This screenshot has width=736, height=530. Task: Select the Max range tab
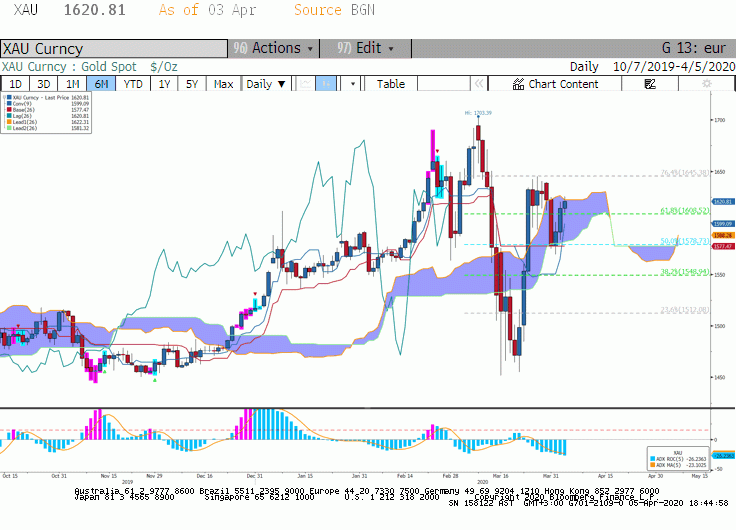(223, 84)
